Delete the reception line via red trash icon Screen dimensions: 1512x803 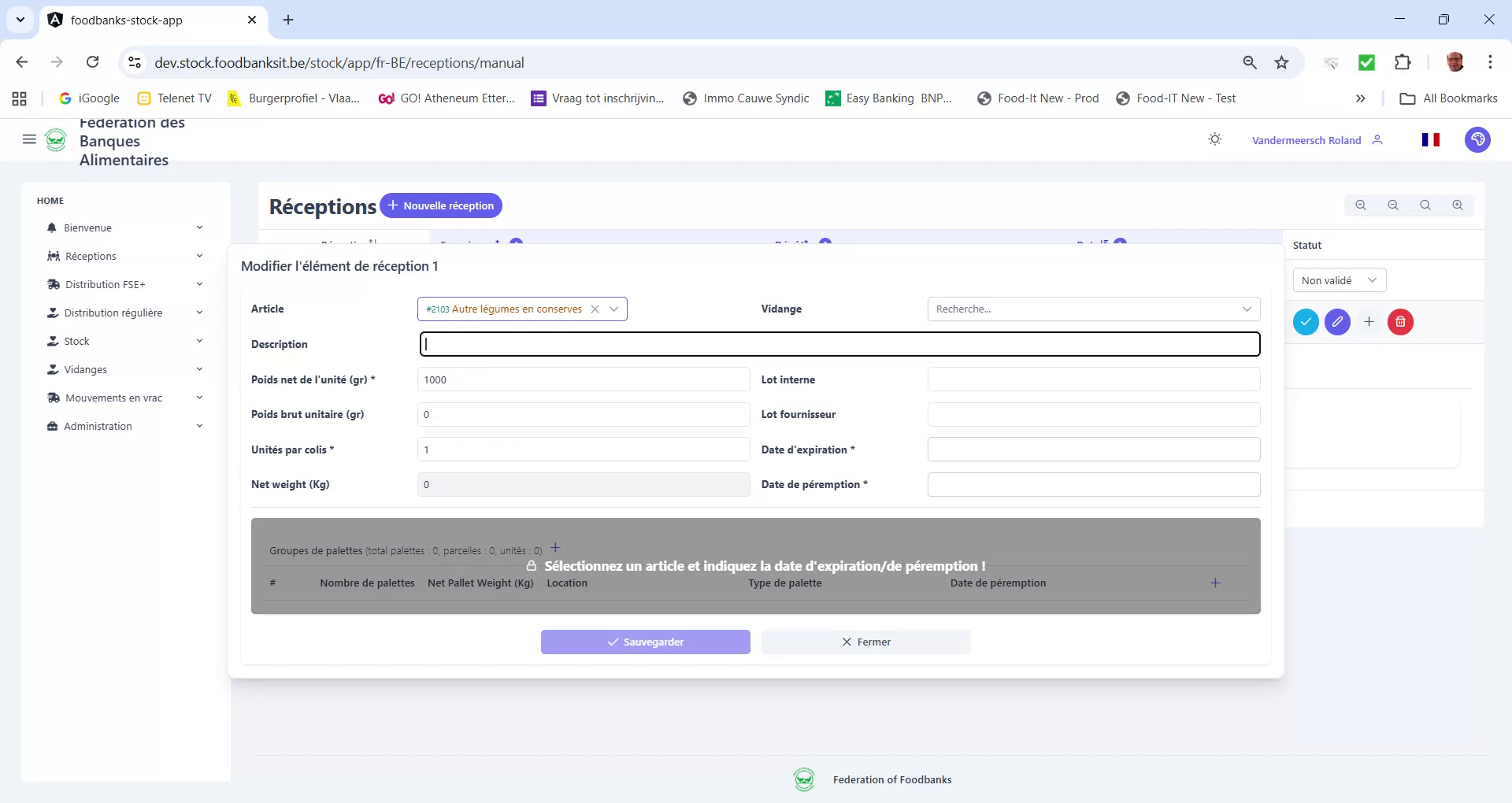click(1399, 322)
